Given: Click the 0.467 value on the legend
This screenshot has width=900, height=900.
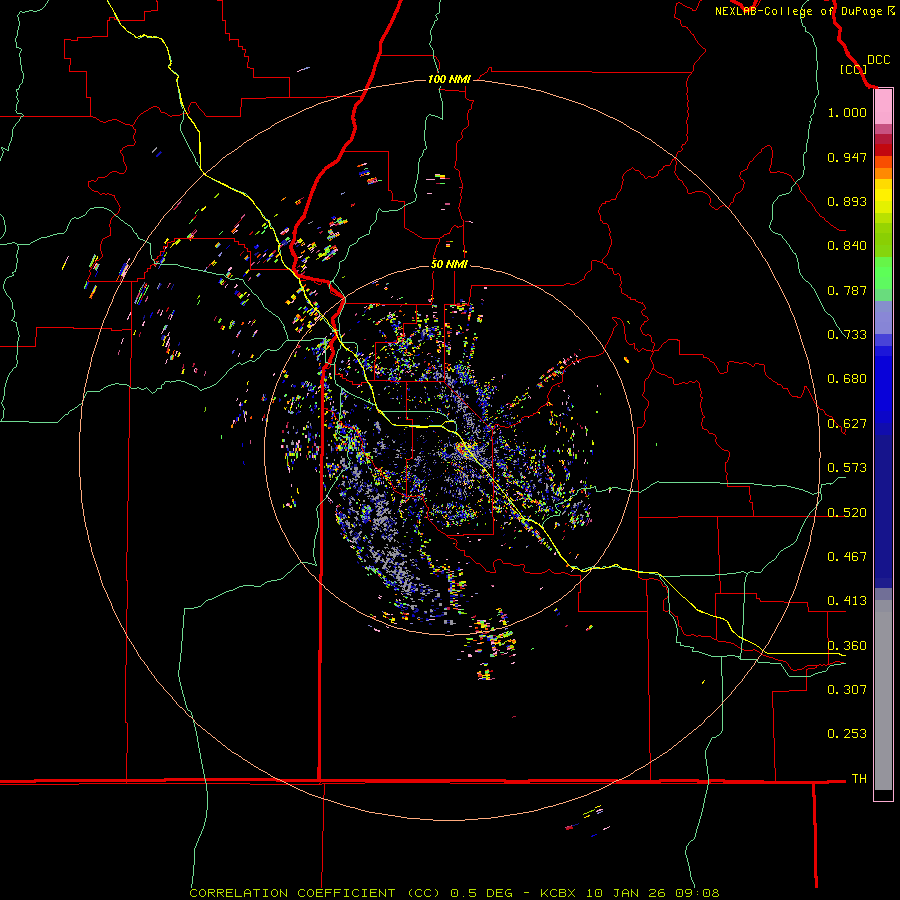Looking at the screenshot, I should (847, 557).
